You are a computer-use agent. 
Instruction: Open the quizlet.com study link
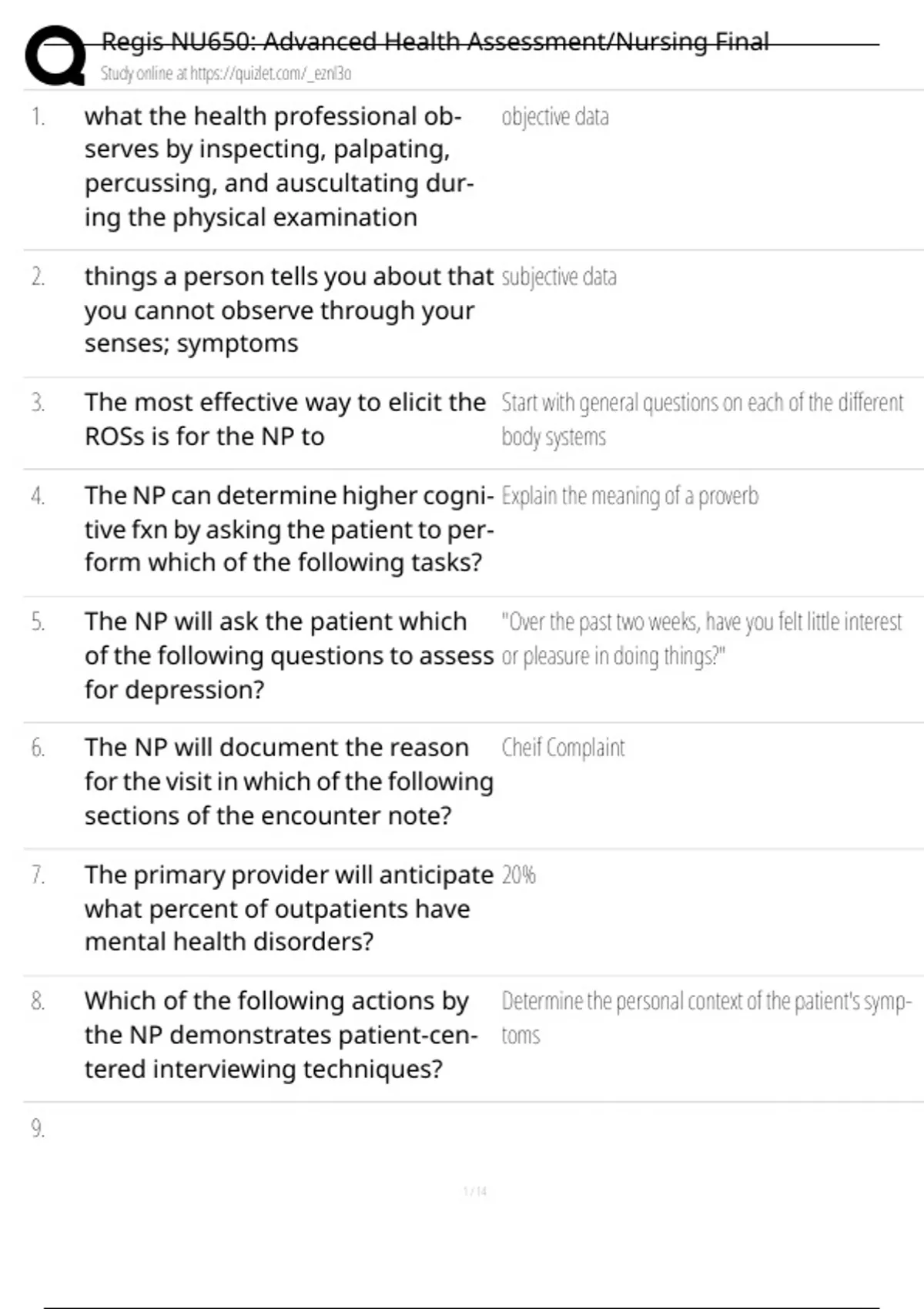pyautogui.click(x=226, y=74)
